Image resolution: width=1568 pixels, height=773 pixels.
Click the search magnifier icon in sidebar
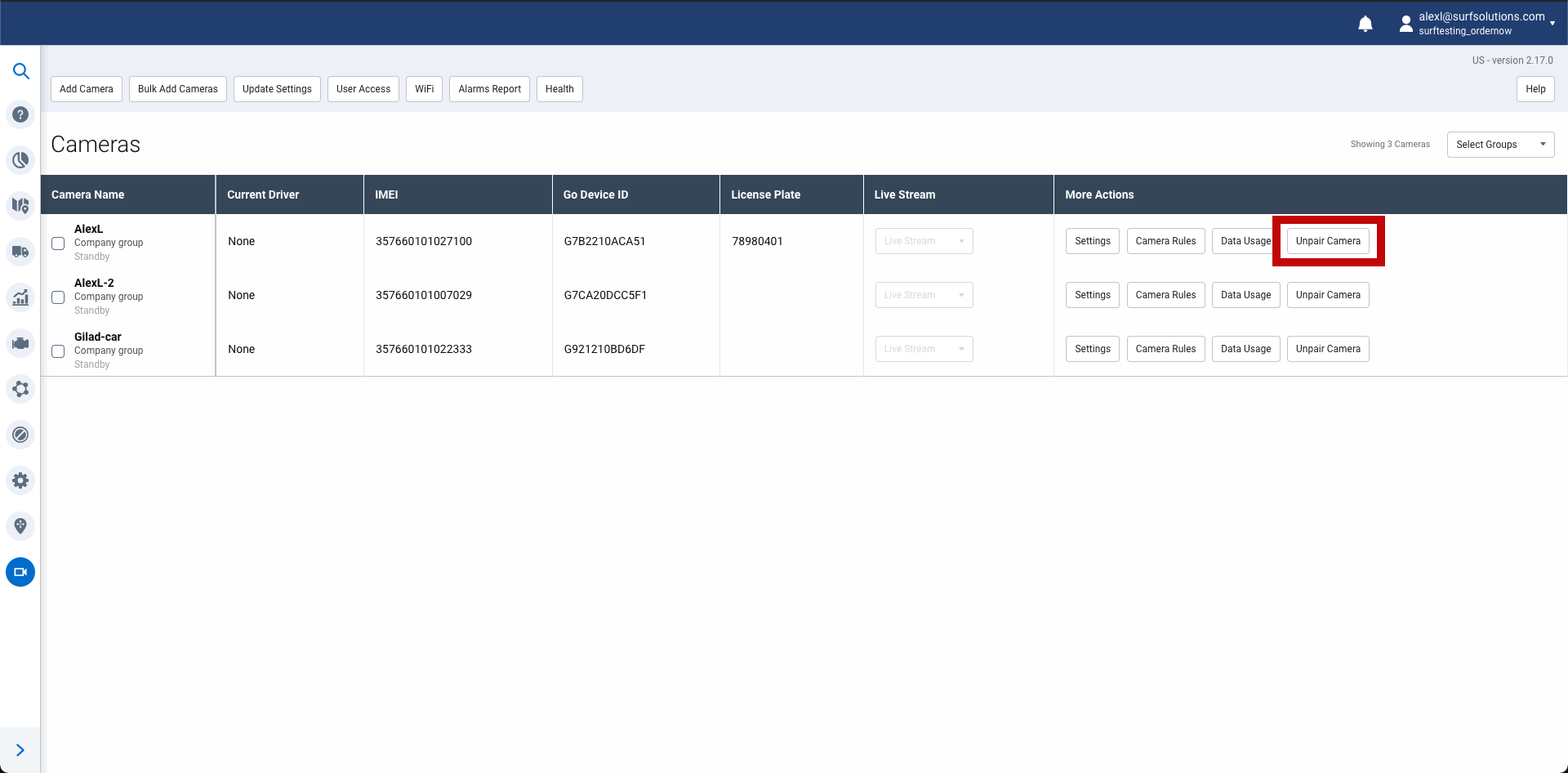click(20, 71)
